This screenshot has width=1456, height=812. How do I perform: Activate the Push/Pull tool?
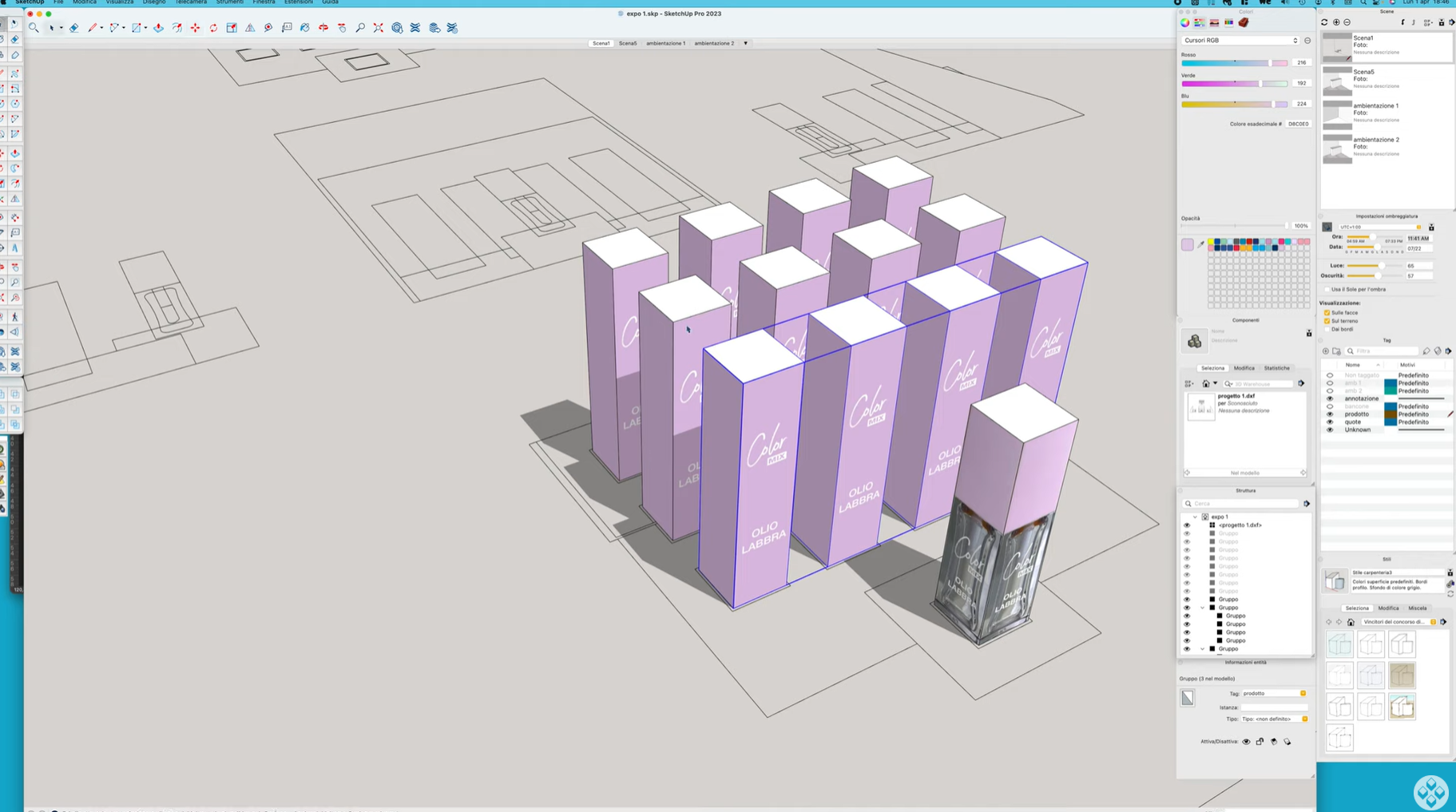click(x=158, y=28)
